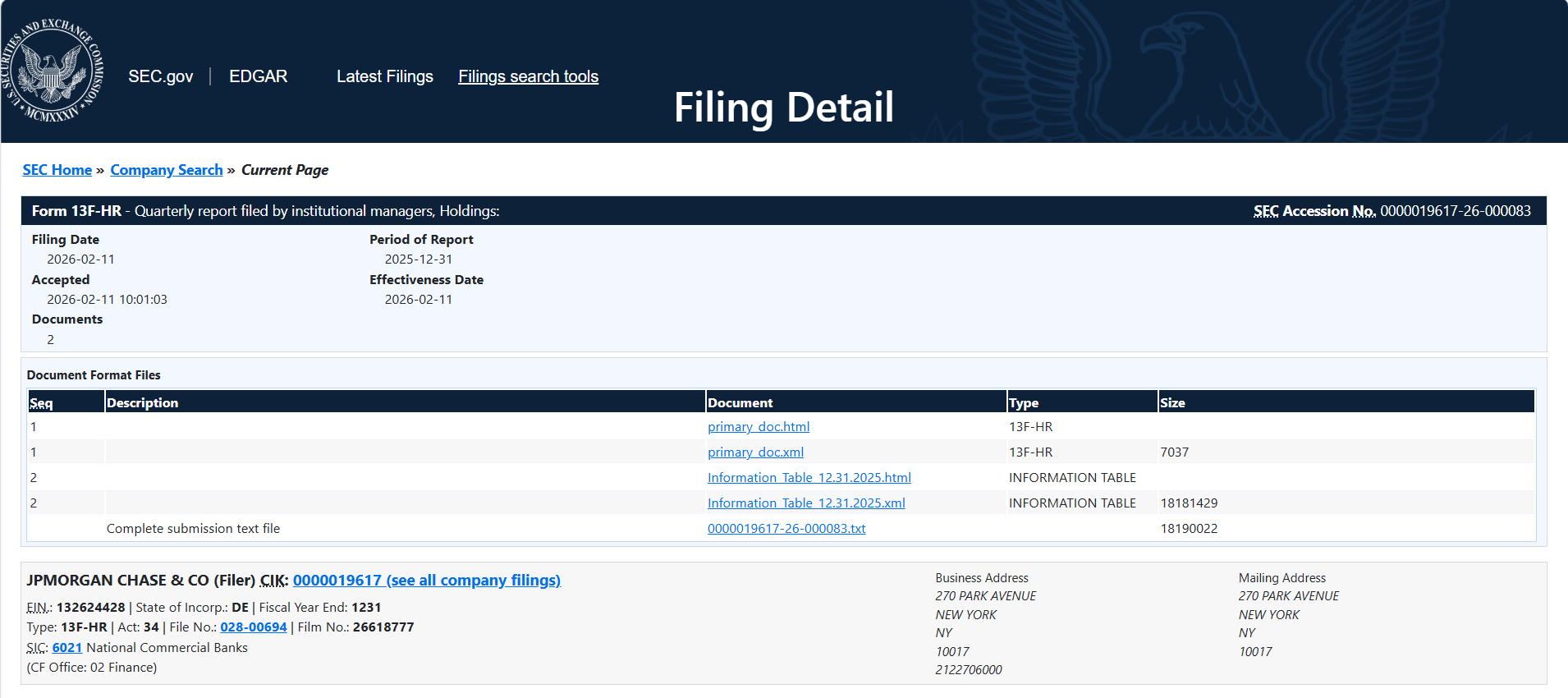Select accession number 0000019617-26-000083 in header bar
Image resolution: width=1568 pixels, height=698 pixels.
pos(1456,211)
